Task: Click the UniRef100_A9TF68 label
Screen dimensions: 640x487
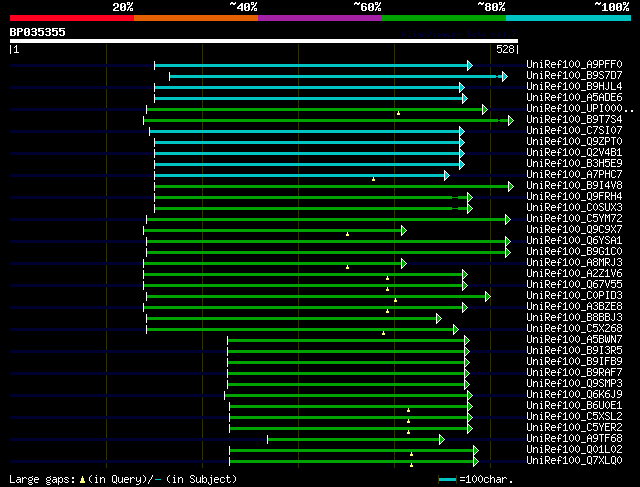Action: 574,439
